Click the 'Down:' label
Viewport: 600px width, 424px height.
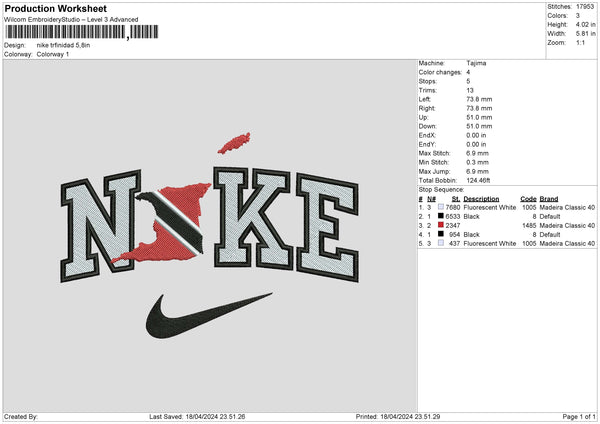click(427, 126)
